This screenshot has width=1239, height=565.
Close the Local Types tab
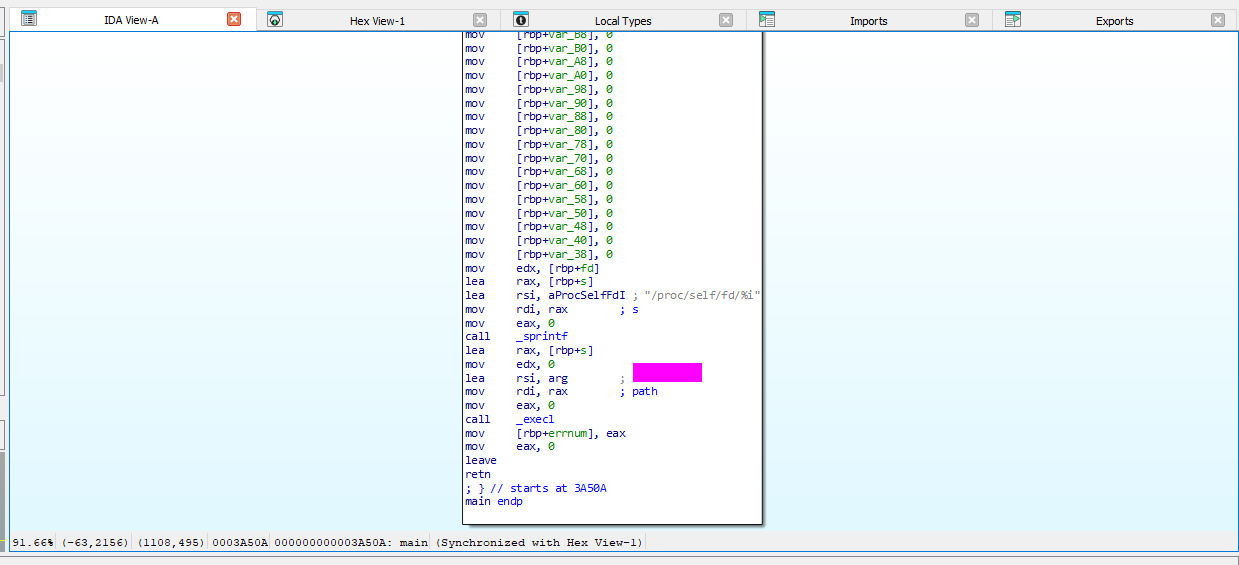(x=726, y=20)
